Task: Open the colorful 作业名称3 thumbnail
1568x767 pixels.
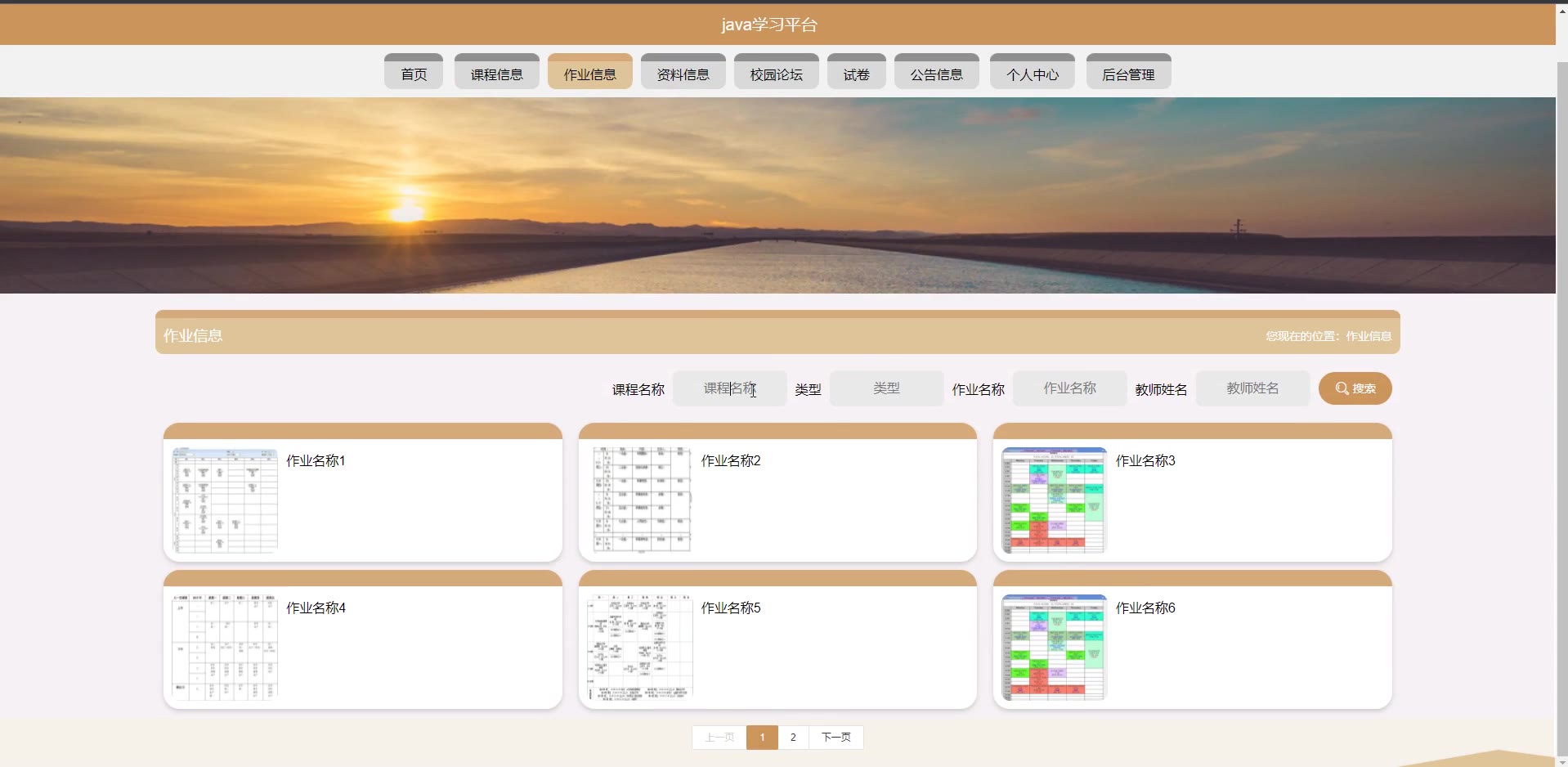Action: pos(1054,500)
